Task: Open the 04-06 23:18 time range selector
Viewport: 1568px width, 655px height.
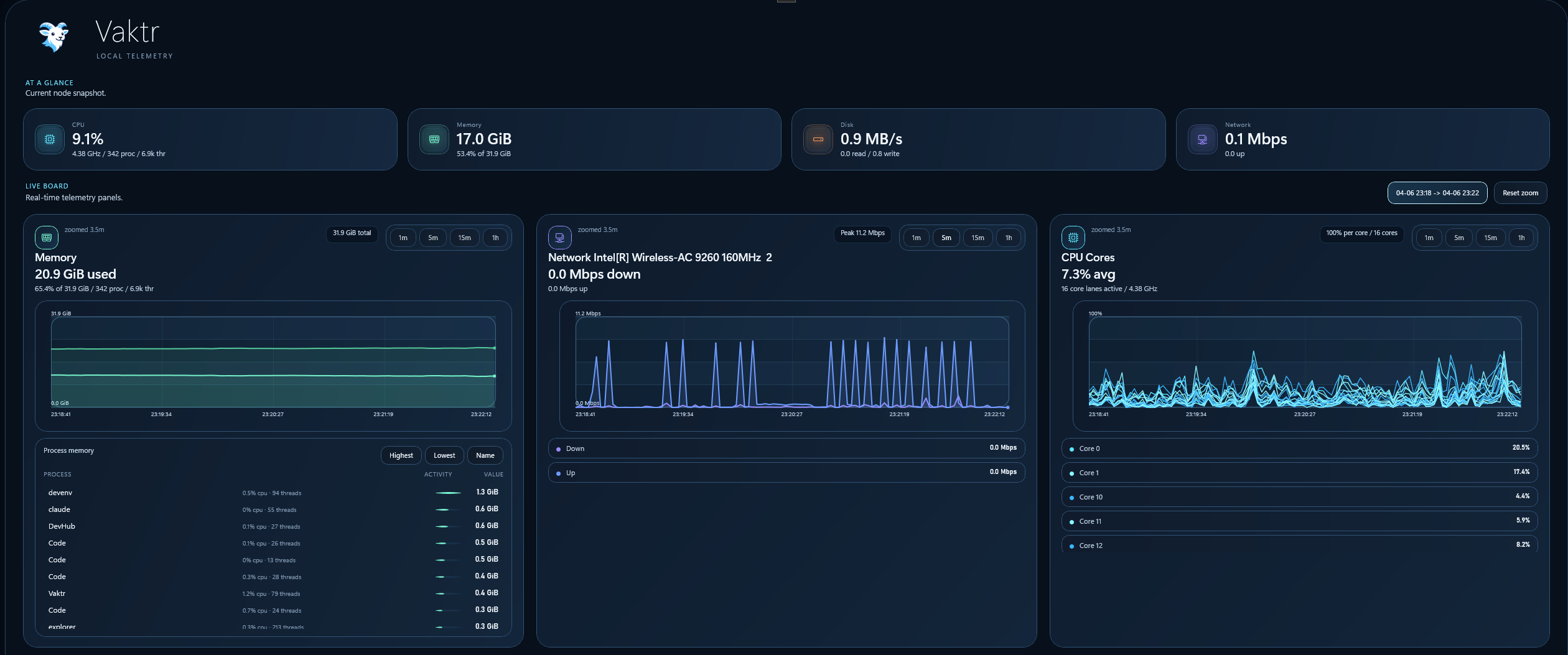Action: pyautogui.click(x=1437, y=193)
